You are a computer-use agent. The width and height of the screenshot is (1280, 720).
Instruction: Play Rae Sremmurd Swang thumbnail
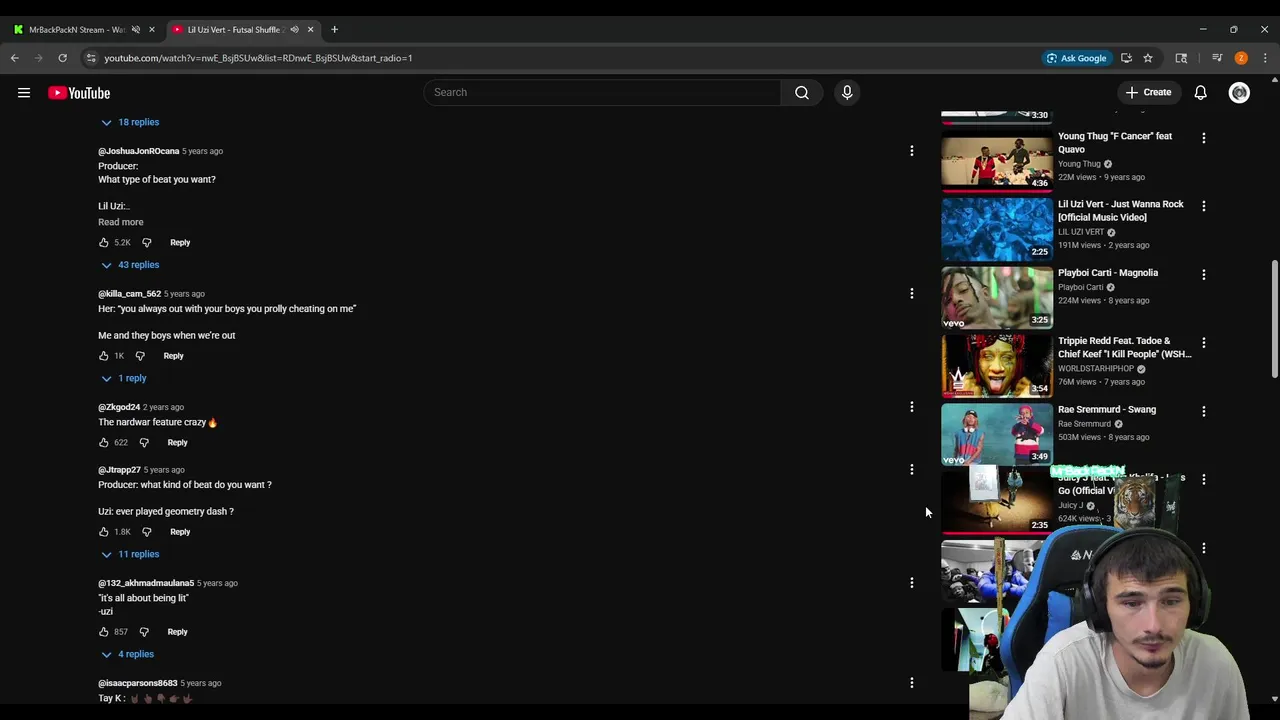tap(996, 434)
